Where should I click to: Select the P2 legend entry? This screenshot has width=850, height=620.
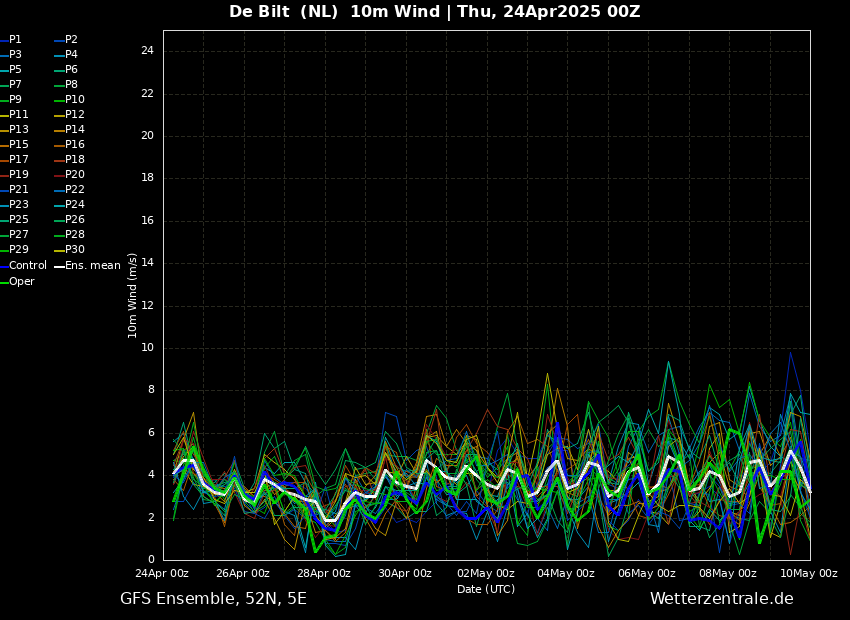pyautogui.click(x=71, y=40)
